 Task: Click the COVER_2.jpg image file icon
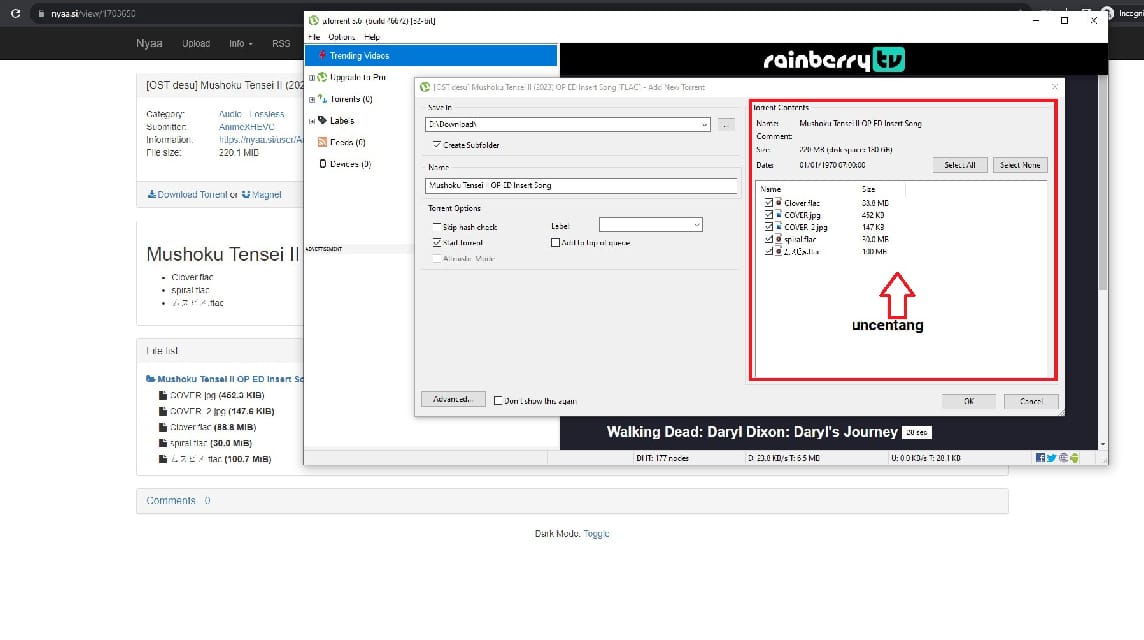[778, 227]
